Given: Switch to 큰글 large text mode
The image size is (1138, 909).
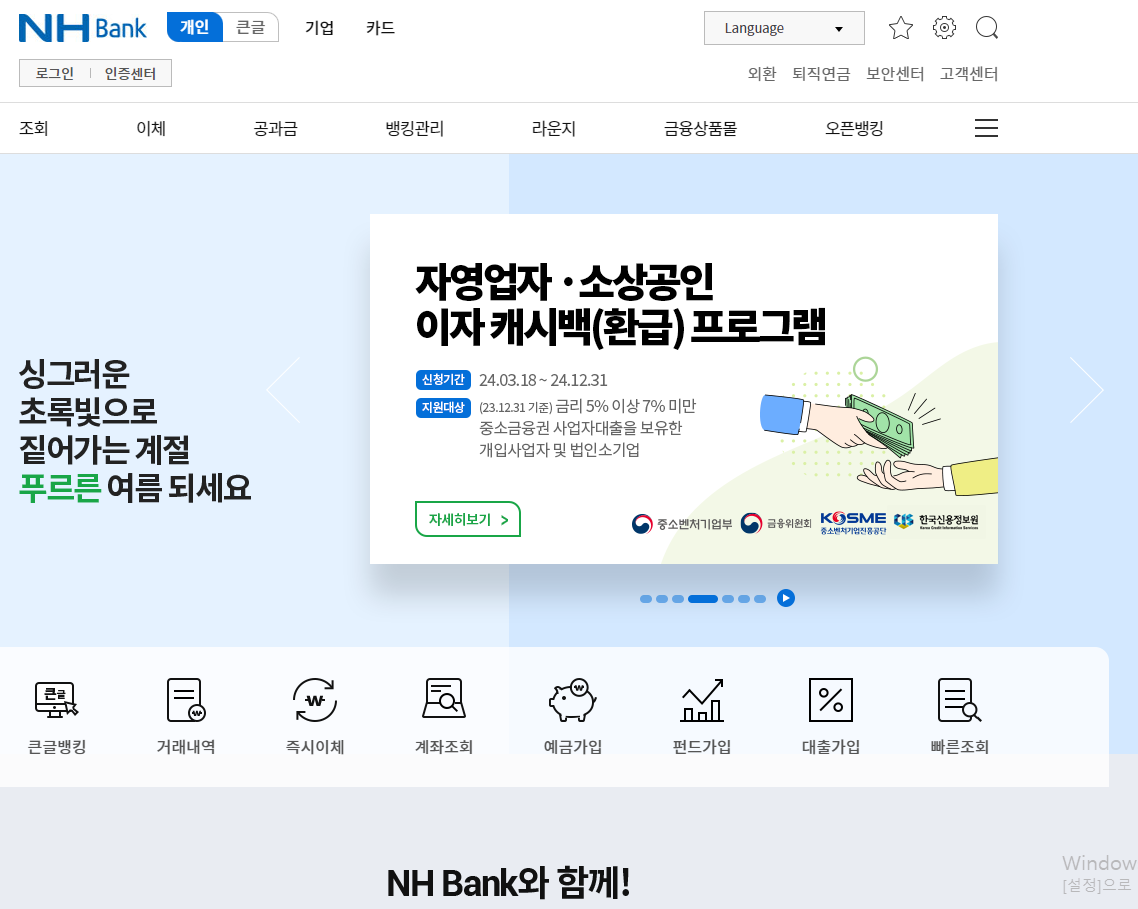Looking at the screenshot, I should tap(250, 28).
